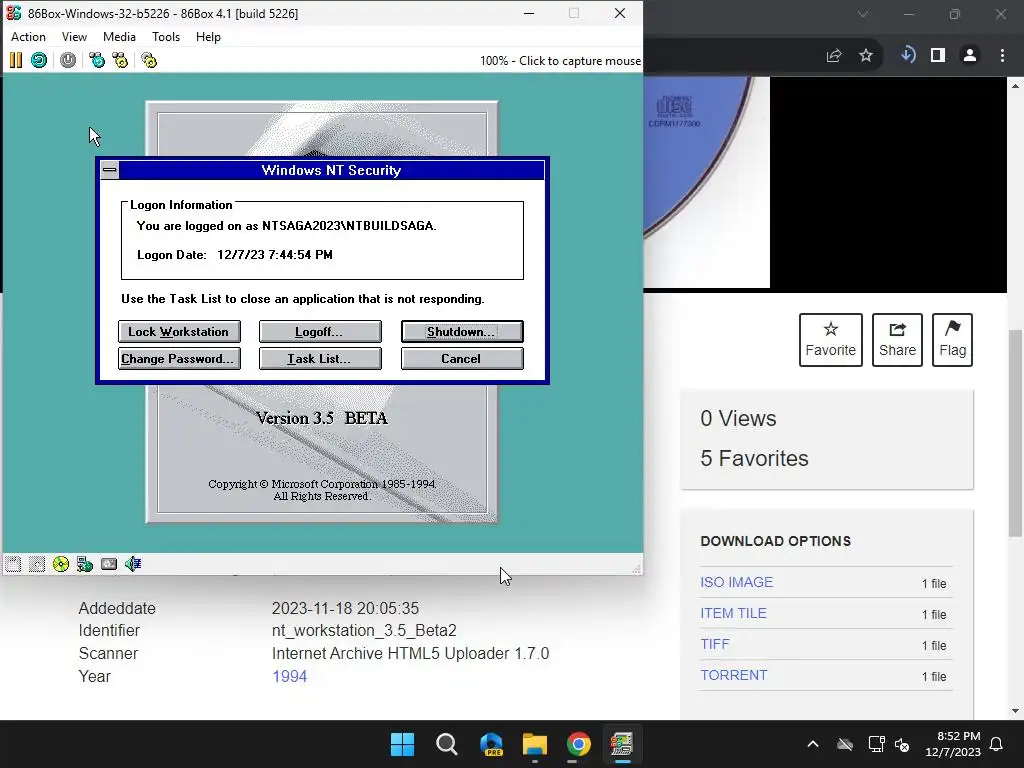Click scrollbar down arrow in browser
Viewport: 1024px width, 768px height.
tap(1015, 711)
